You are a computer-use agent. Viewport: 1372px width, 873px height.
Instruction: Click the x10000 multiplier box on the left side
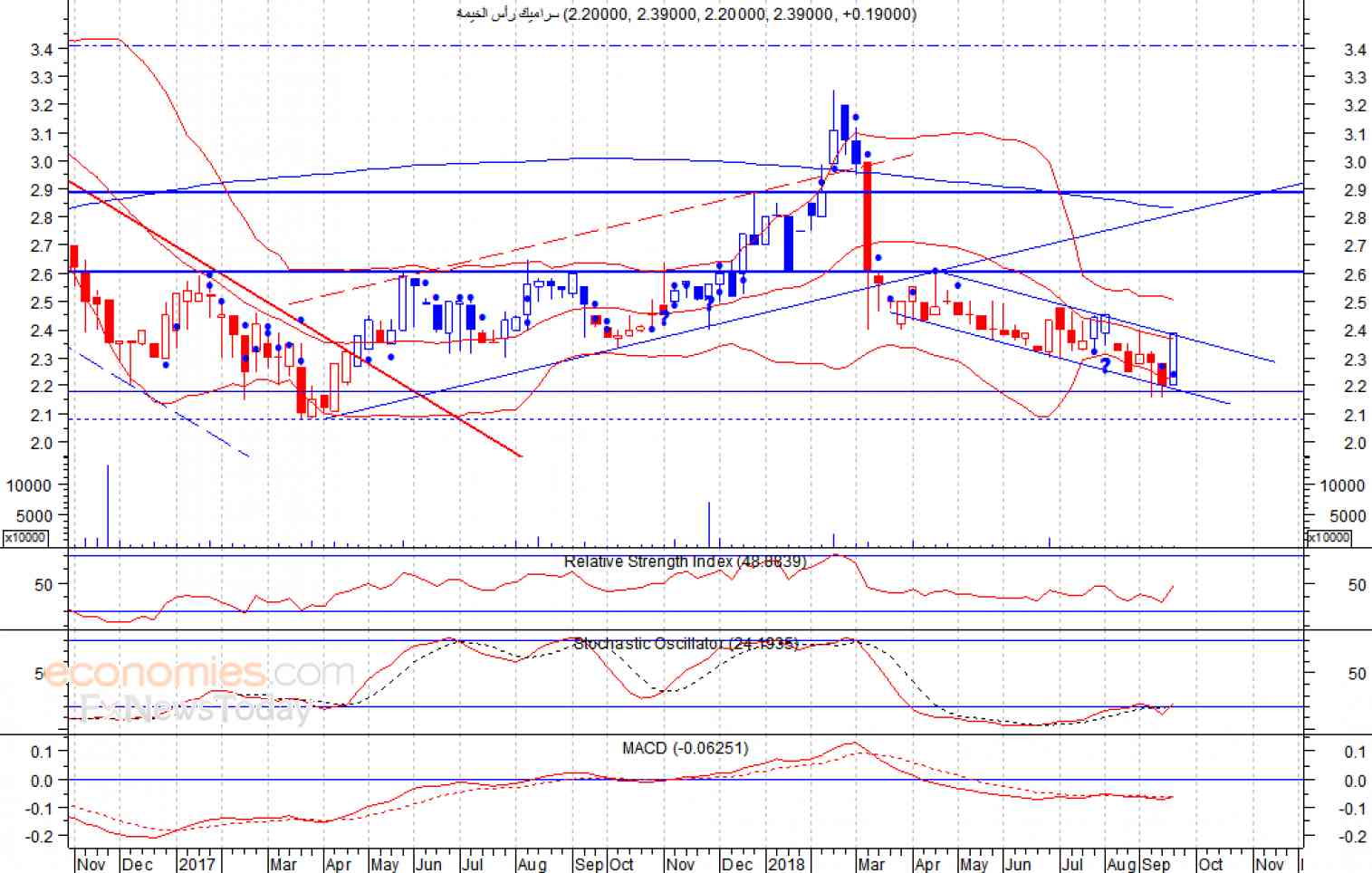[x=25, y=538]
